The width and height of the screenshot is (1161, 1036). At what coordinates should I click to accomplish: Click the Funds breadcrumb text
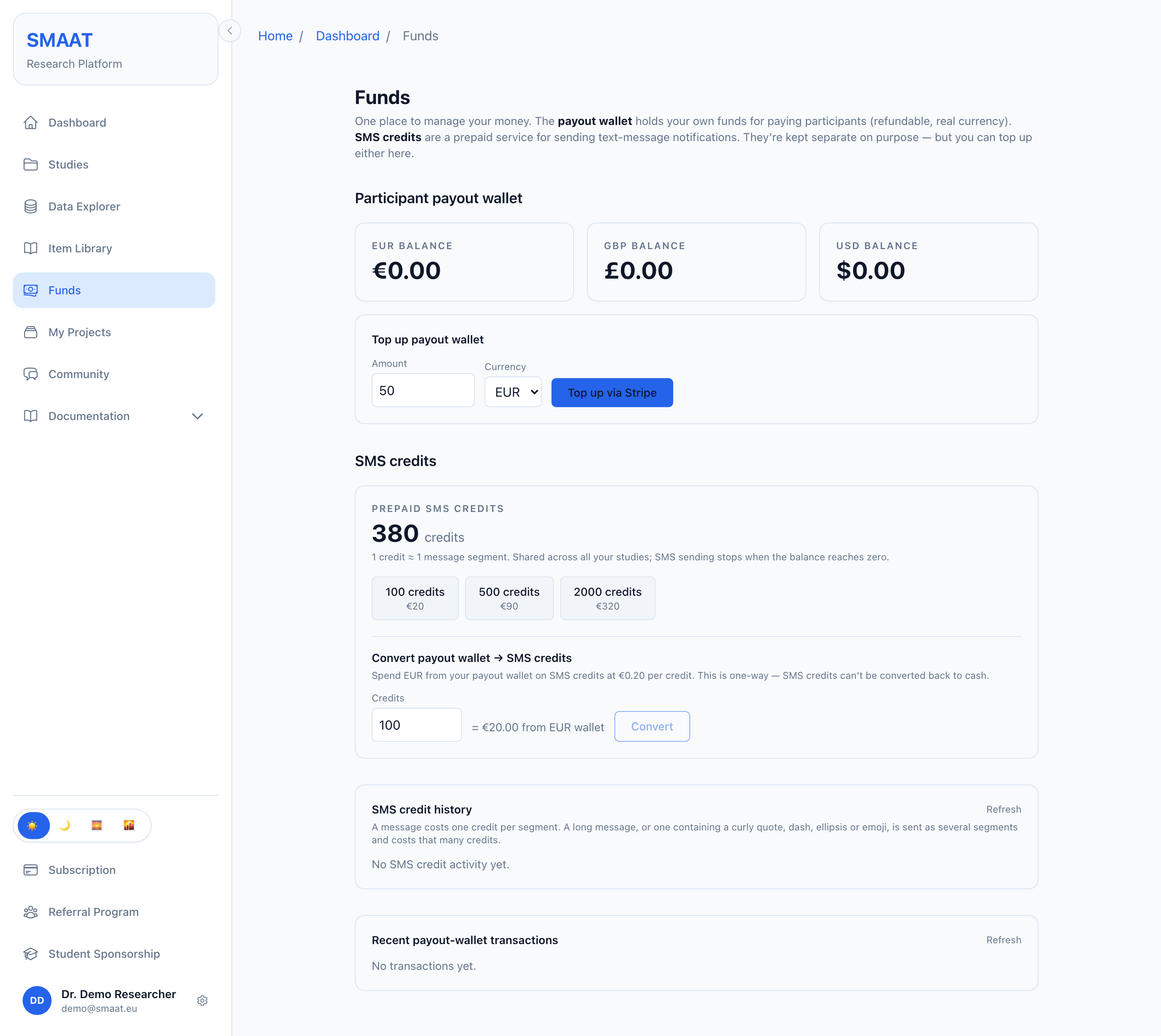pos(420,36)
